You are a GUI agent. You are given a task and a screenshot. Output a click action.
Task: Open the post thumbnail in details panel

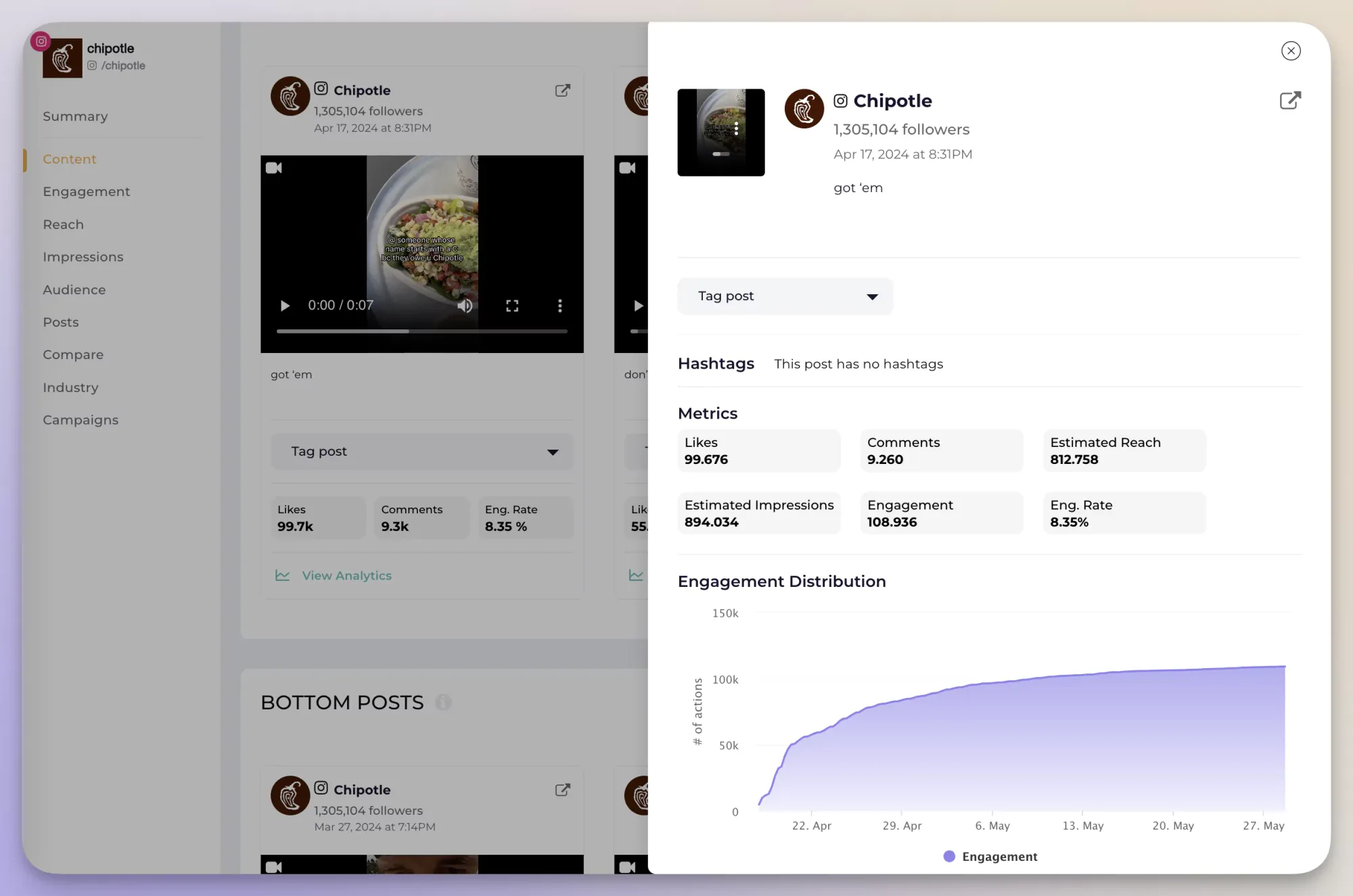pos(721,133)
